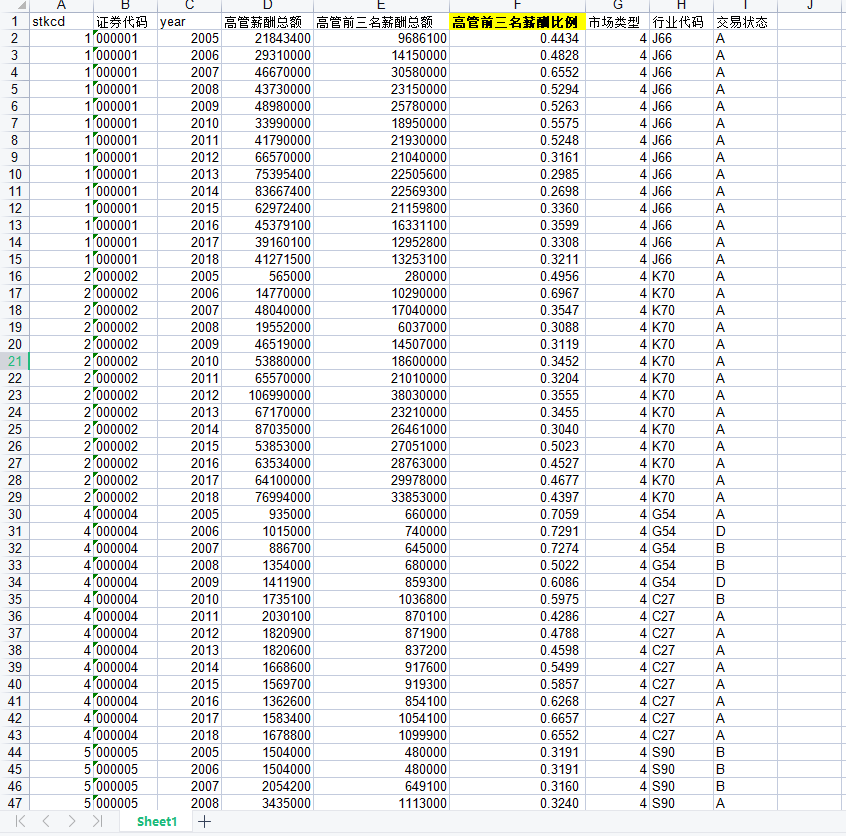The height and width of the screenshot is (836, 846).
Task: Select cell with value 106990000
Action: pos(268,395)
